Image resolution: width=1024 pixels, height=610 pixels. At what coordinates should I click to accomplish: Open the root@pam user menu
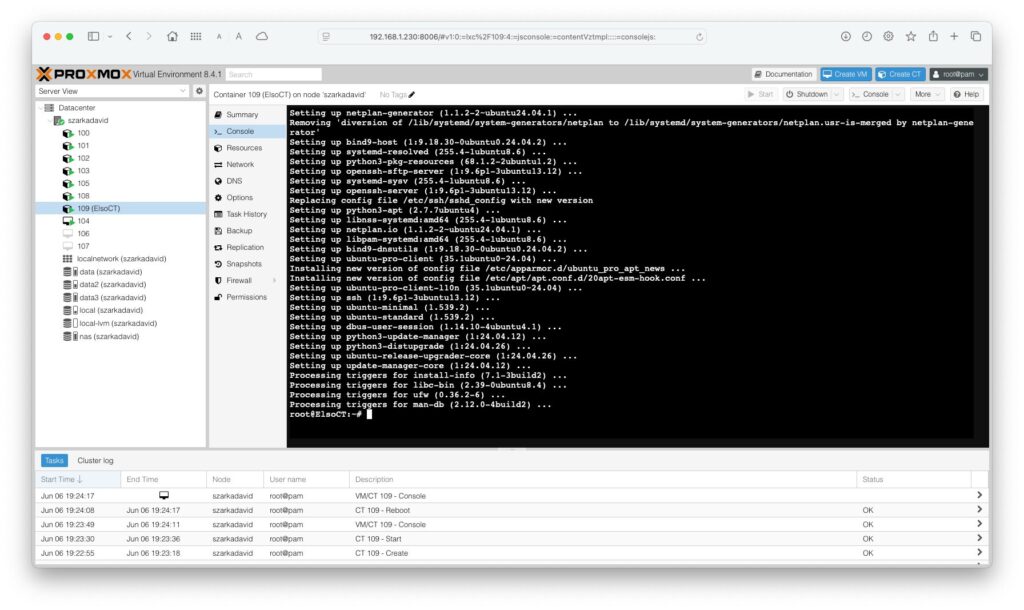[959, 74]
